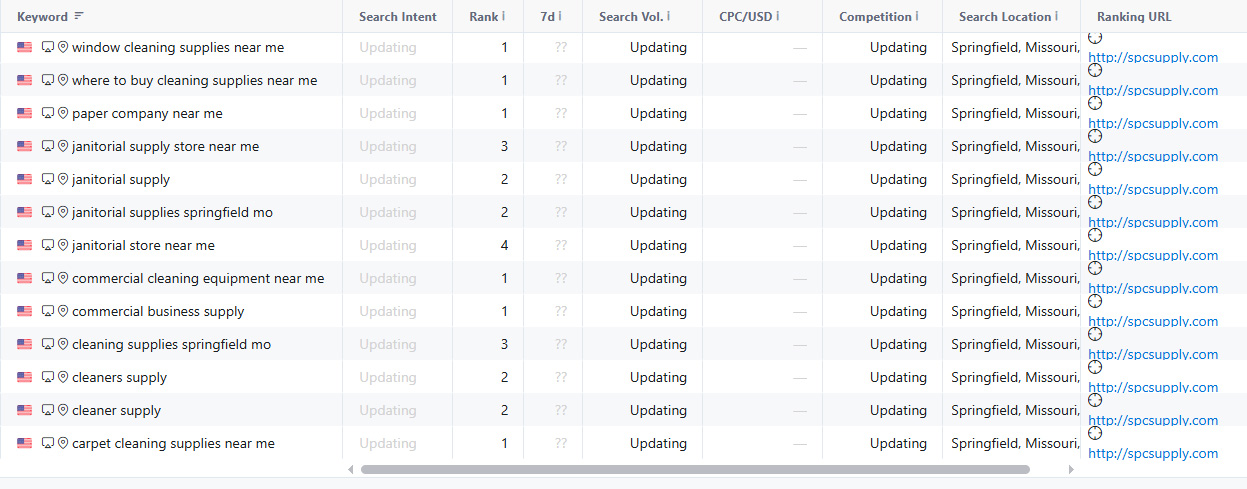Select keyword text 'window cleaning supplies near me'

coord(178,47)
